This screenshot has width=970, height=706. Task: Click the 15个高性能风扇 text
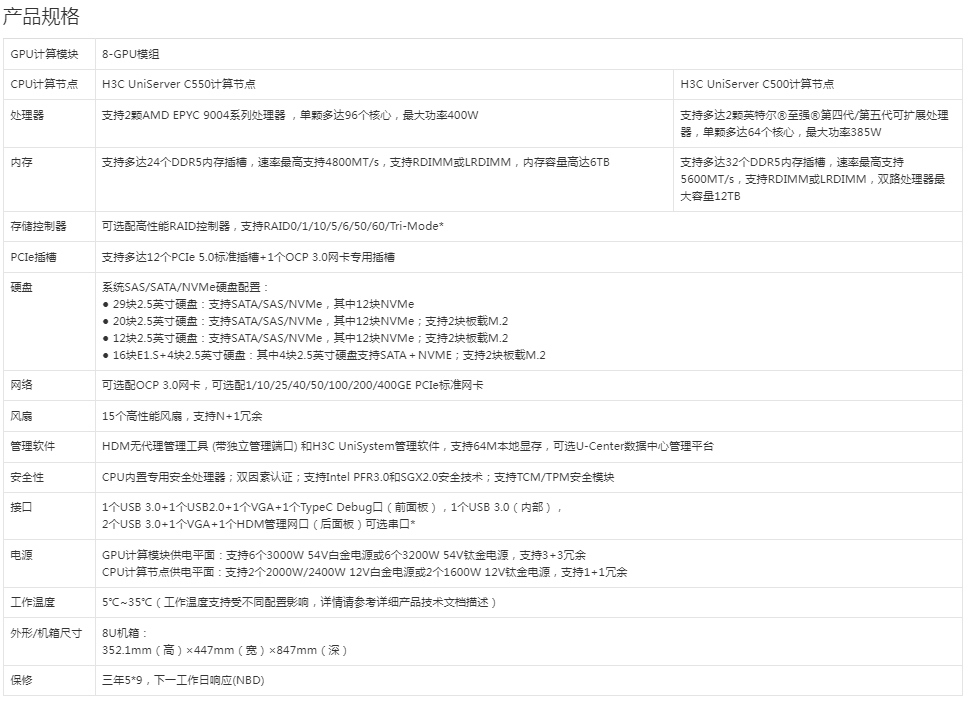182,416
